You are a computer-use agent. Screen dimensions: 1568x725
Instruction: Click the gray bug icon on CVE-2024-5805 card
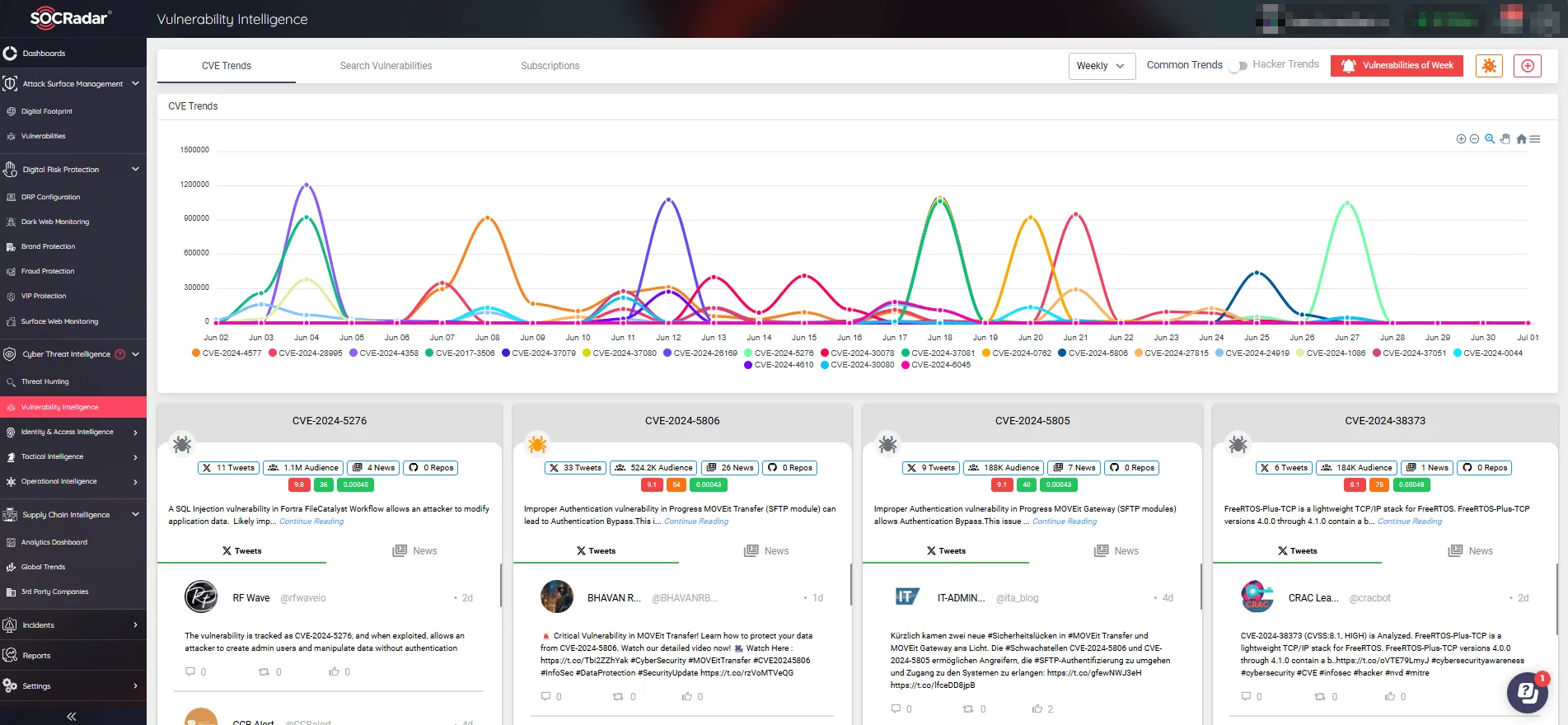coord(887,445)
